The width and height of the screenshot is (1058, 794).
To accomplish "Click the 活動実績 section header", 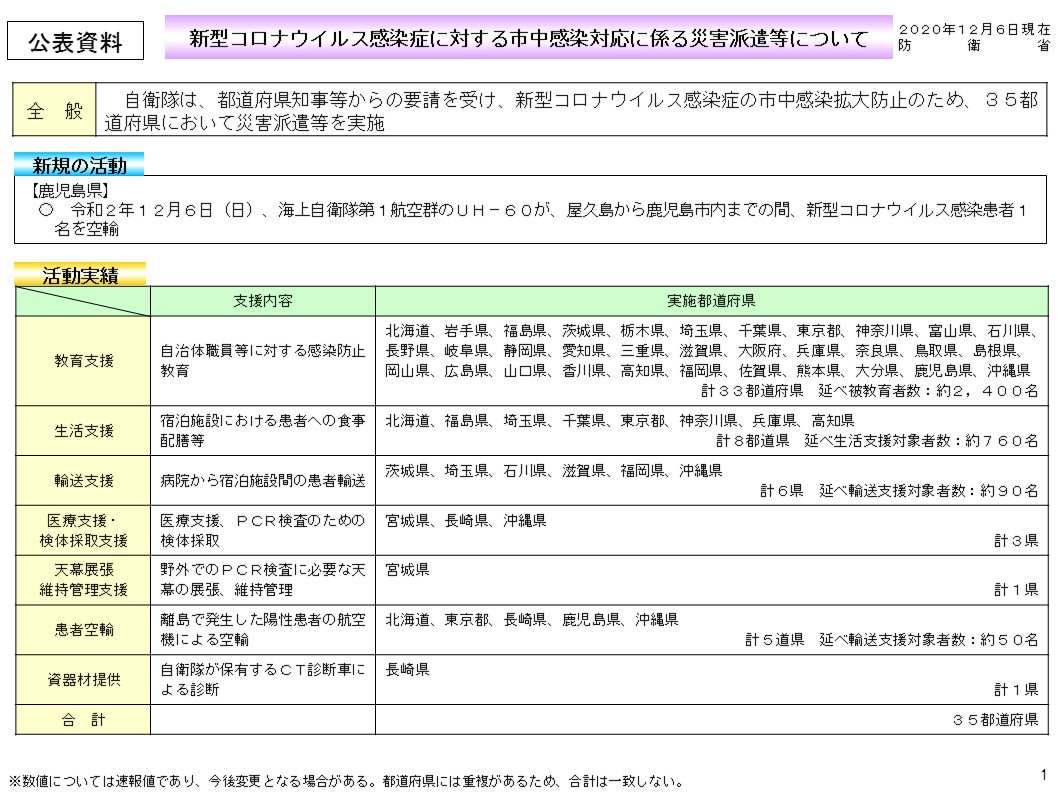I will click(x=80, y=275).
